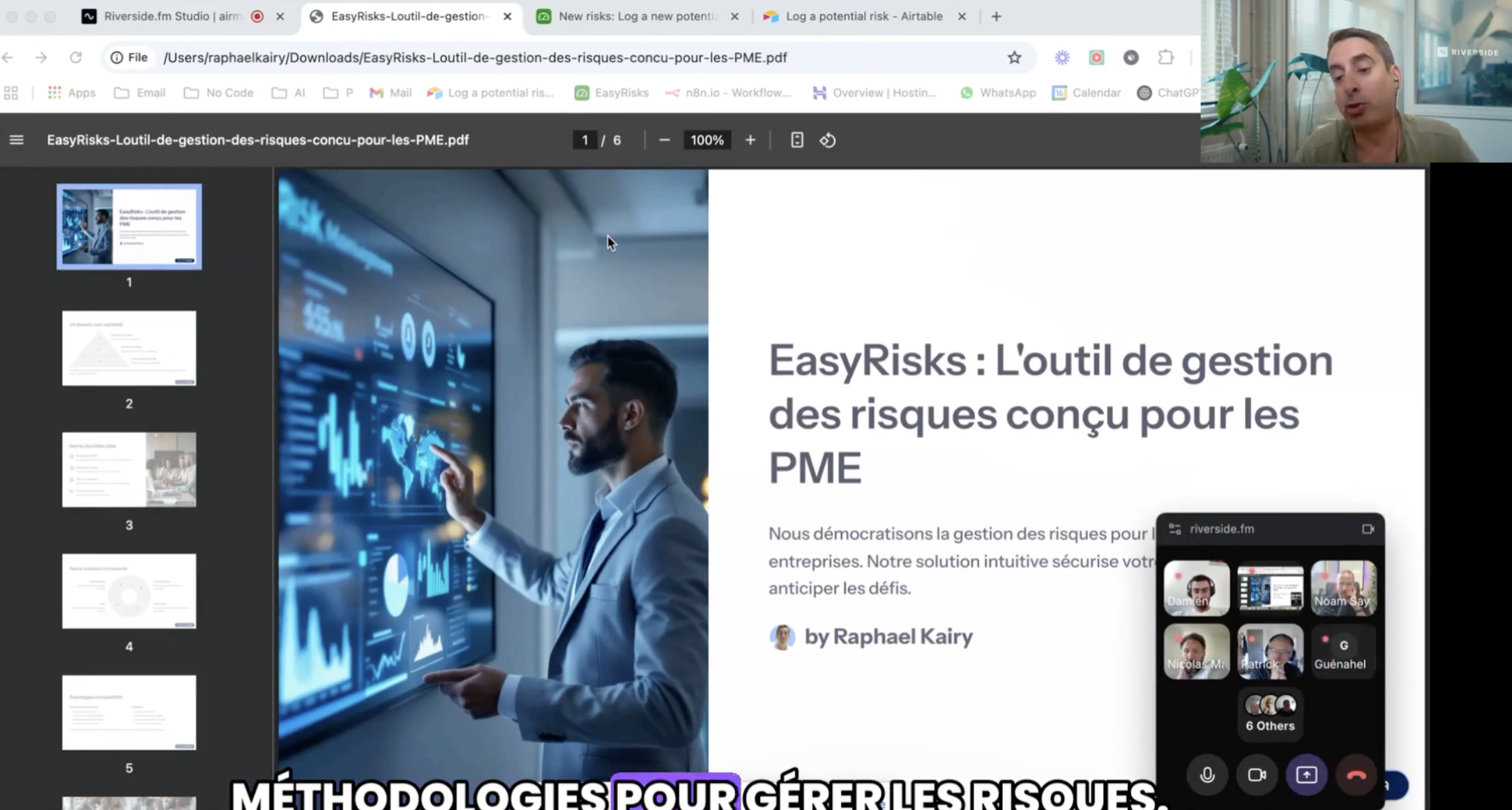
Task: Select the EasyRisks PDF tab
Action: pos(411,17)
